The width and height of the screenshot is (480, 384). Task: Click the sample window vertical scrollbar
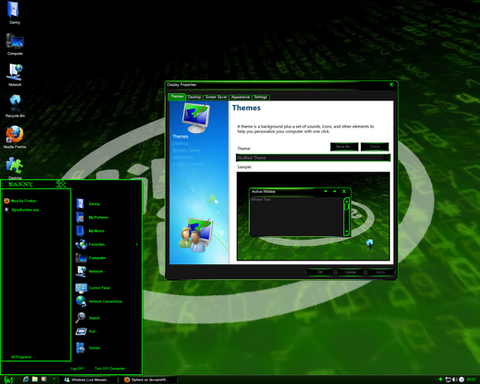pyautogui.click(x=346, y=216)
